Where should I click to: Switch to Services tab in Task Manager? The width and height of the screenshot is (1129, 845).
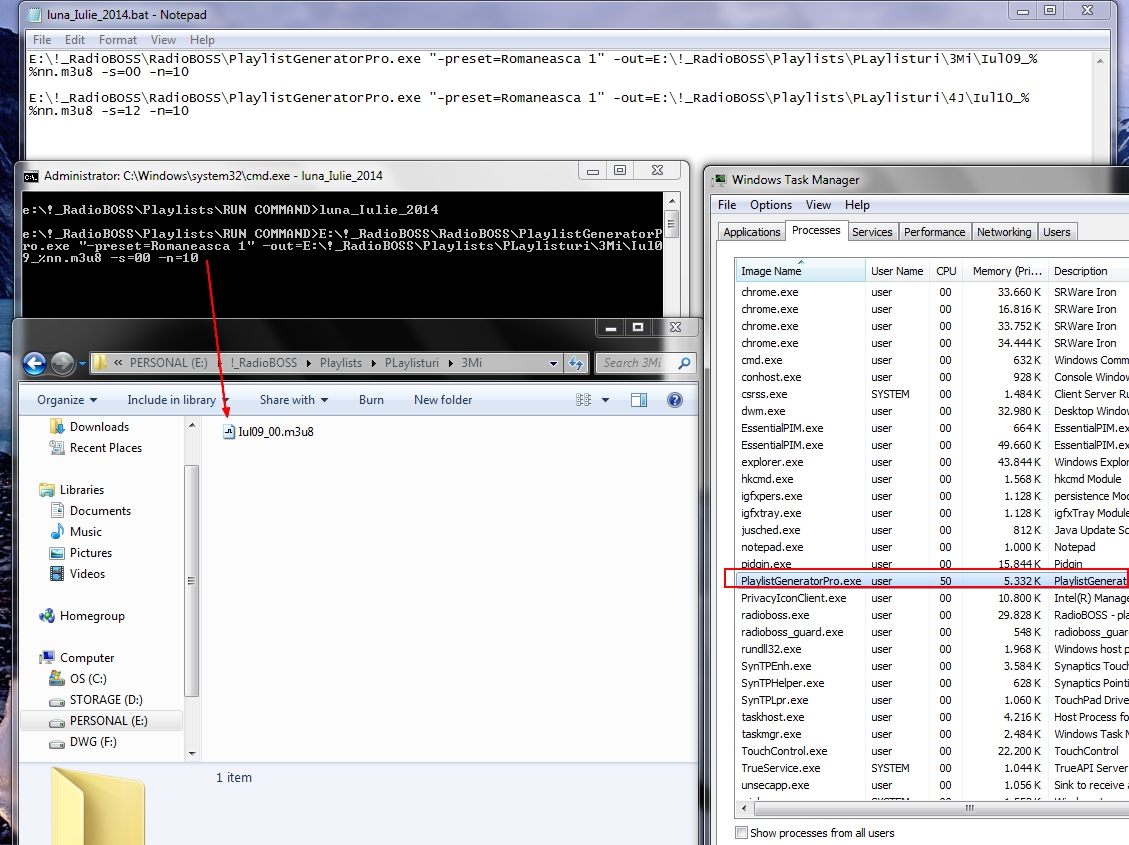[872, 232]
